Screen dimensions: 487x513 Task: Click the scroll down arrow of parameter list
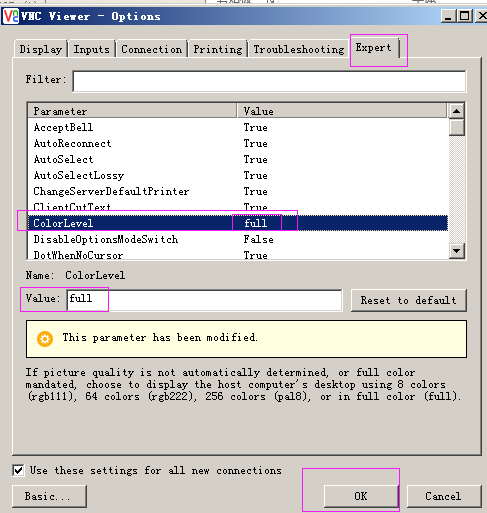coord(456,250)
